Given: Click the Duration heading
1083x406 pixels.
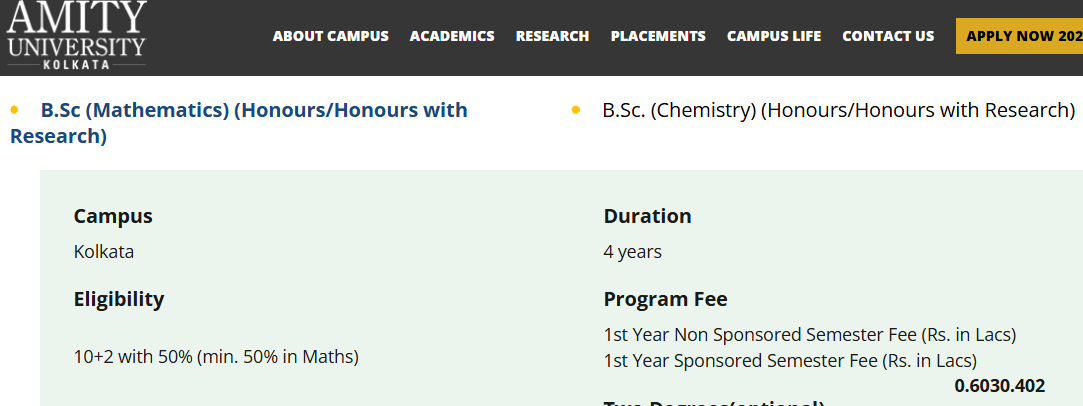Looking at the screenshot, I should [647, 216].
